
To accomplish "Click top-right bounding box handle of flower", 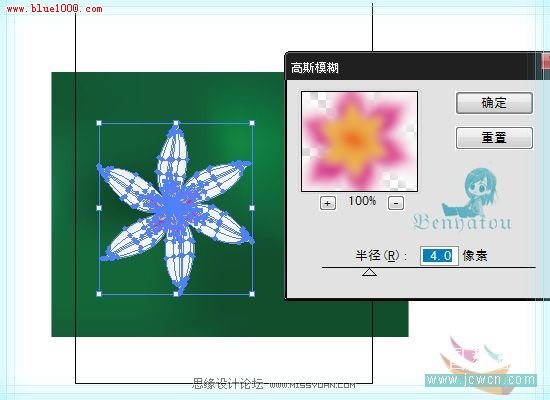I will [252, 123].
